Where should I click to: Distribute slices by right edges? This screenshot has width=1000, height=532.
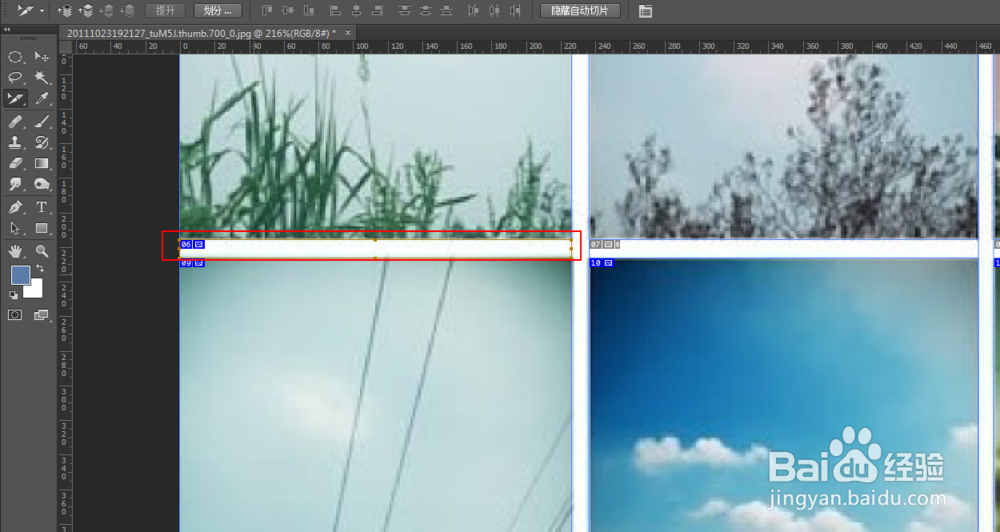pos(515,10)
